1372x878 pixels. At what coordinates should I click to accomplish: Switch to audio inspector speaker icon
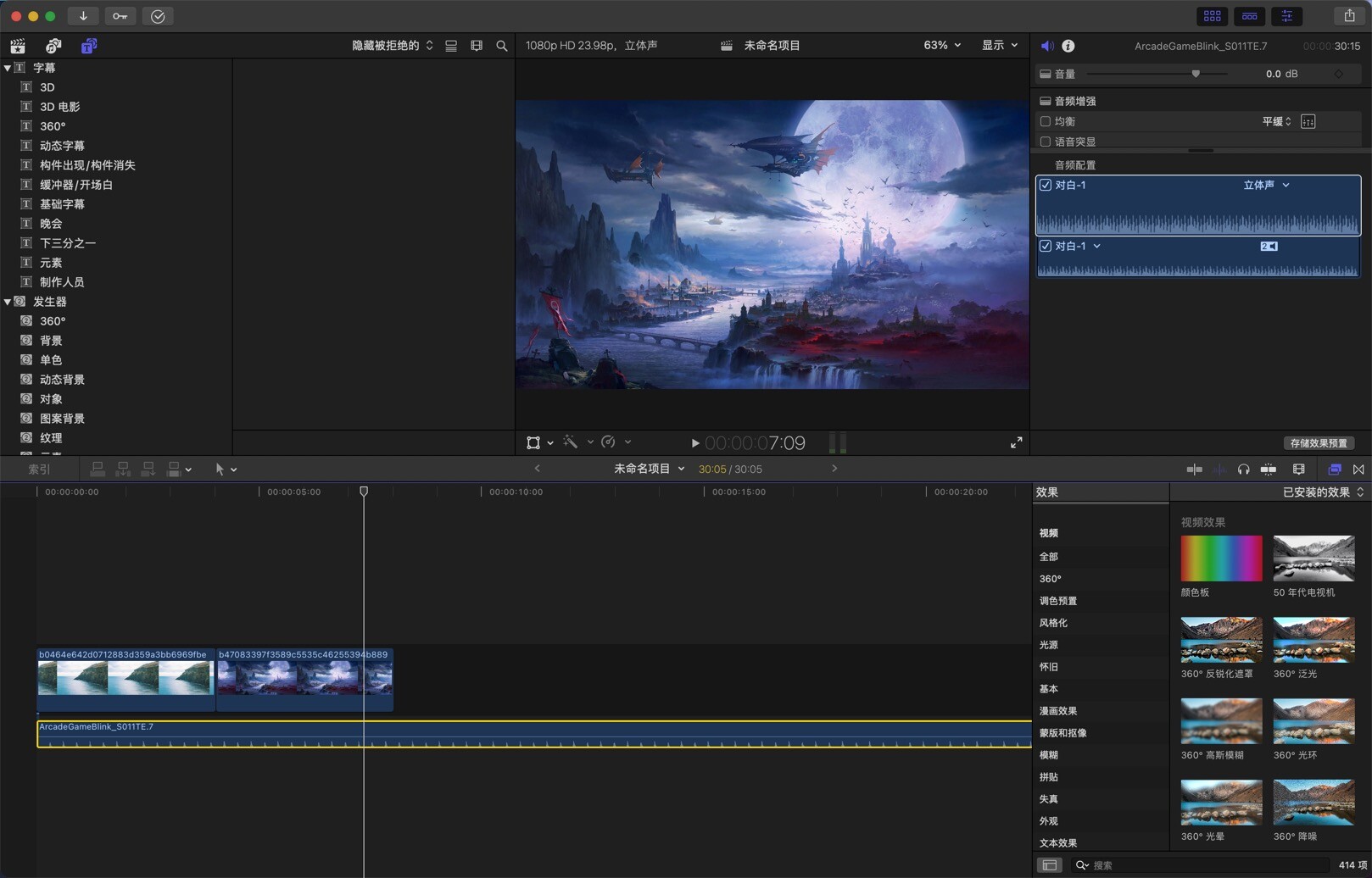(x=1047, y=46)
